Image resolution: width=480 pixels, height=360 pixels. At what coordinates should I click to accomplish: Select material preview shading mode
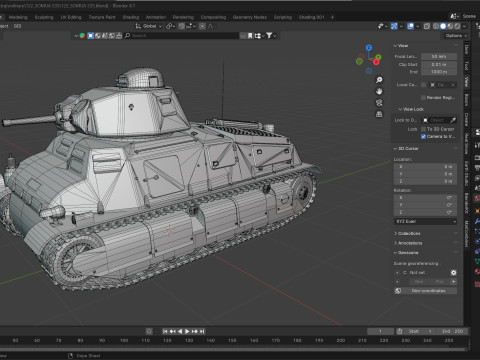450,26
